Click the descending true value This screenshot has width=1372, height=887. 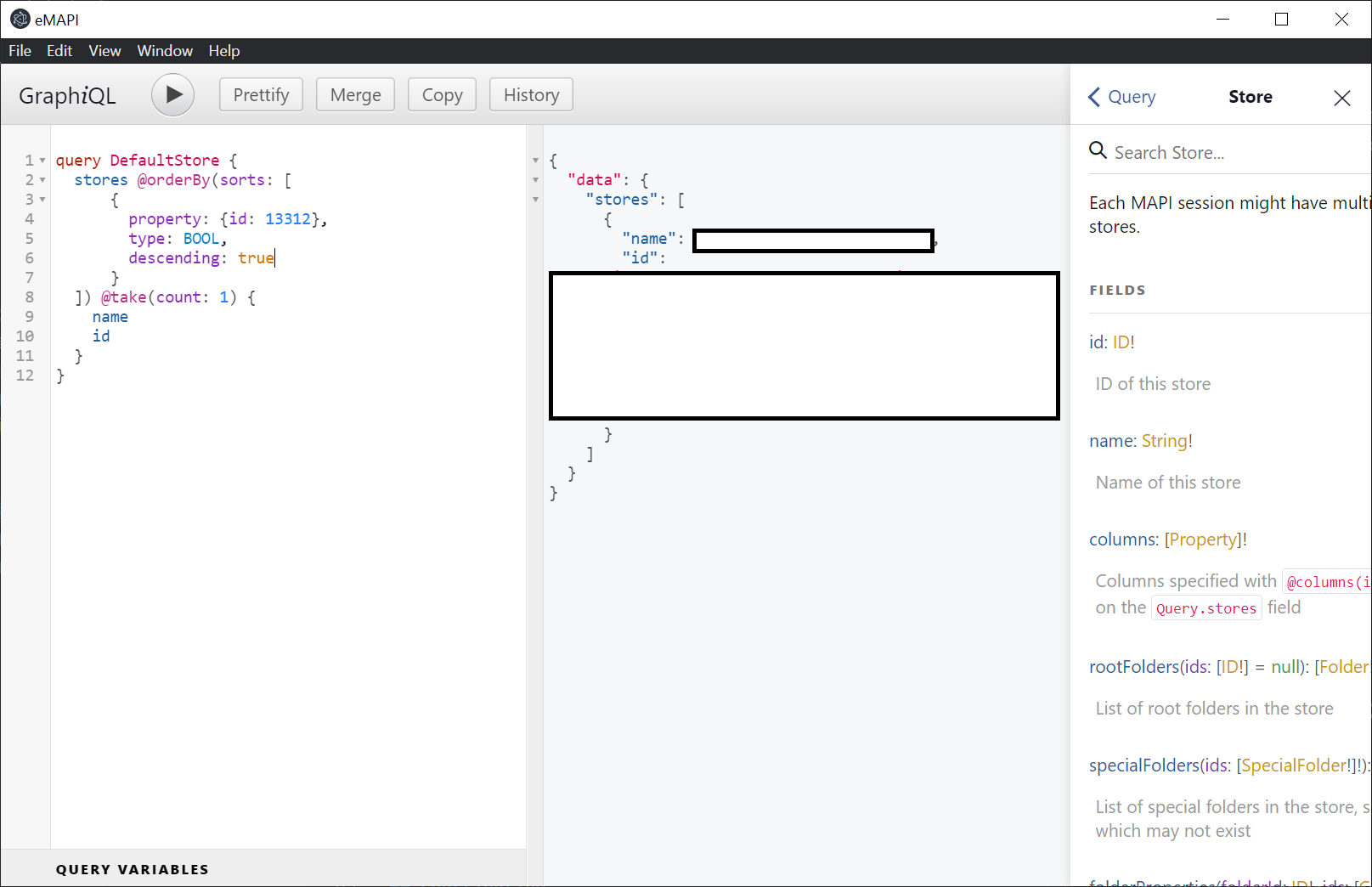[x=256, y=258]
